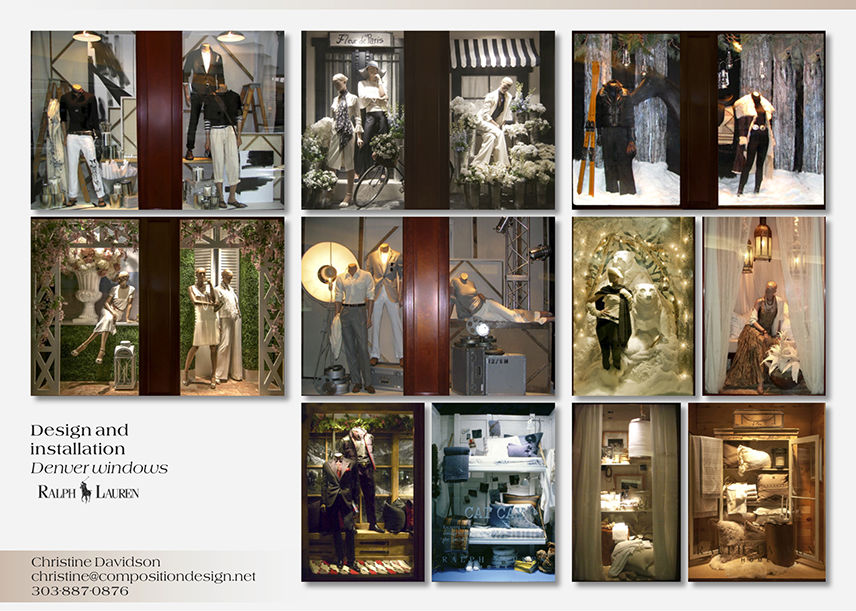The width and height of the screenshot is (856, 611).
Task: Open the white linen shelf display photo
Action: coord(625,492)
